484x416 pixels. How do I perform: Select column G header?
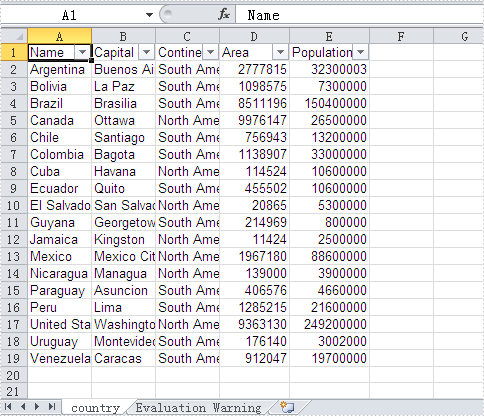coord(459,36)
